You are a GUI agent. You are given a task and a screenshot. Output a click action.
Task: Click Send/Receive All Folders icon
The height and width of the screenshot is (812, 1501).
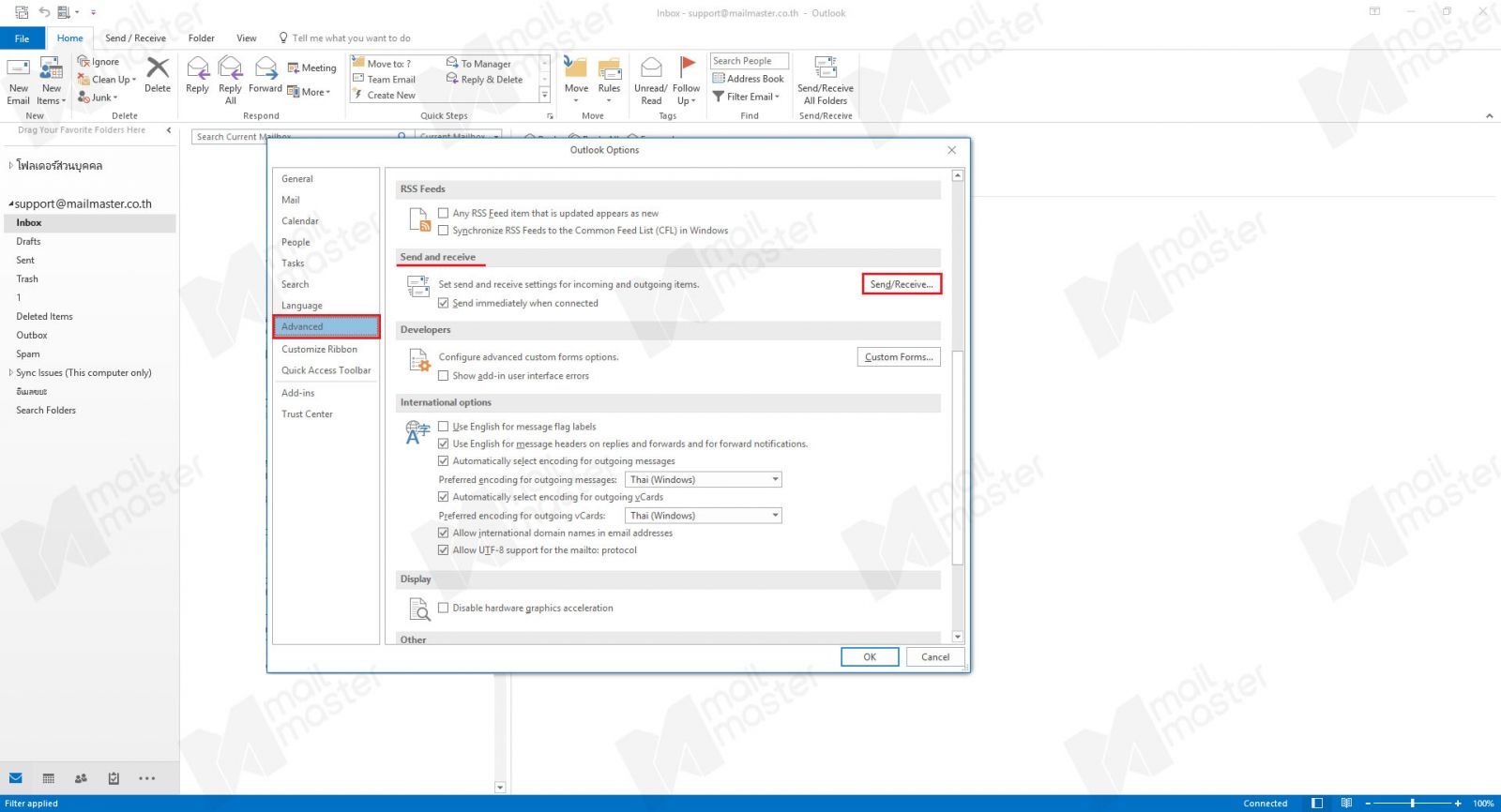point(826,68)
